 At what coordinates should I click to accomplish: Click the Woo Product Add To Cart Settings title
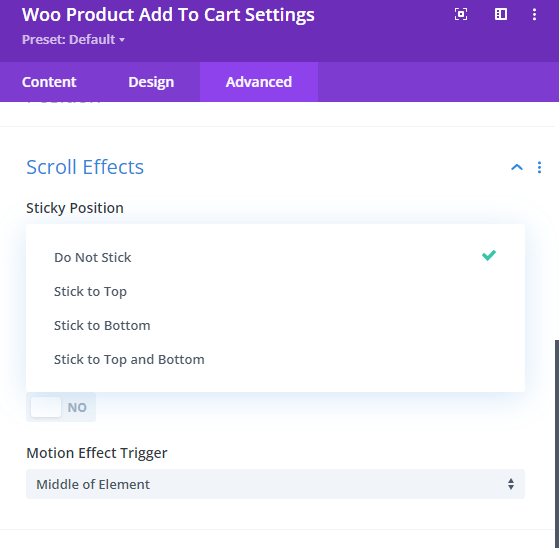pyautogui.click(x=168, y=15)
